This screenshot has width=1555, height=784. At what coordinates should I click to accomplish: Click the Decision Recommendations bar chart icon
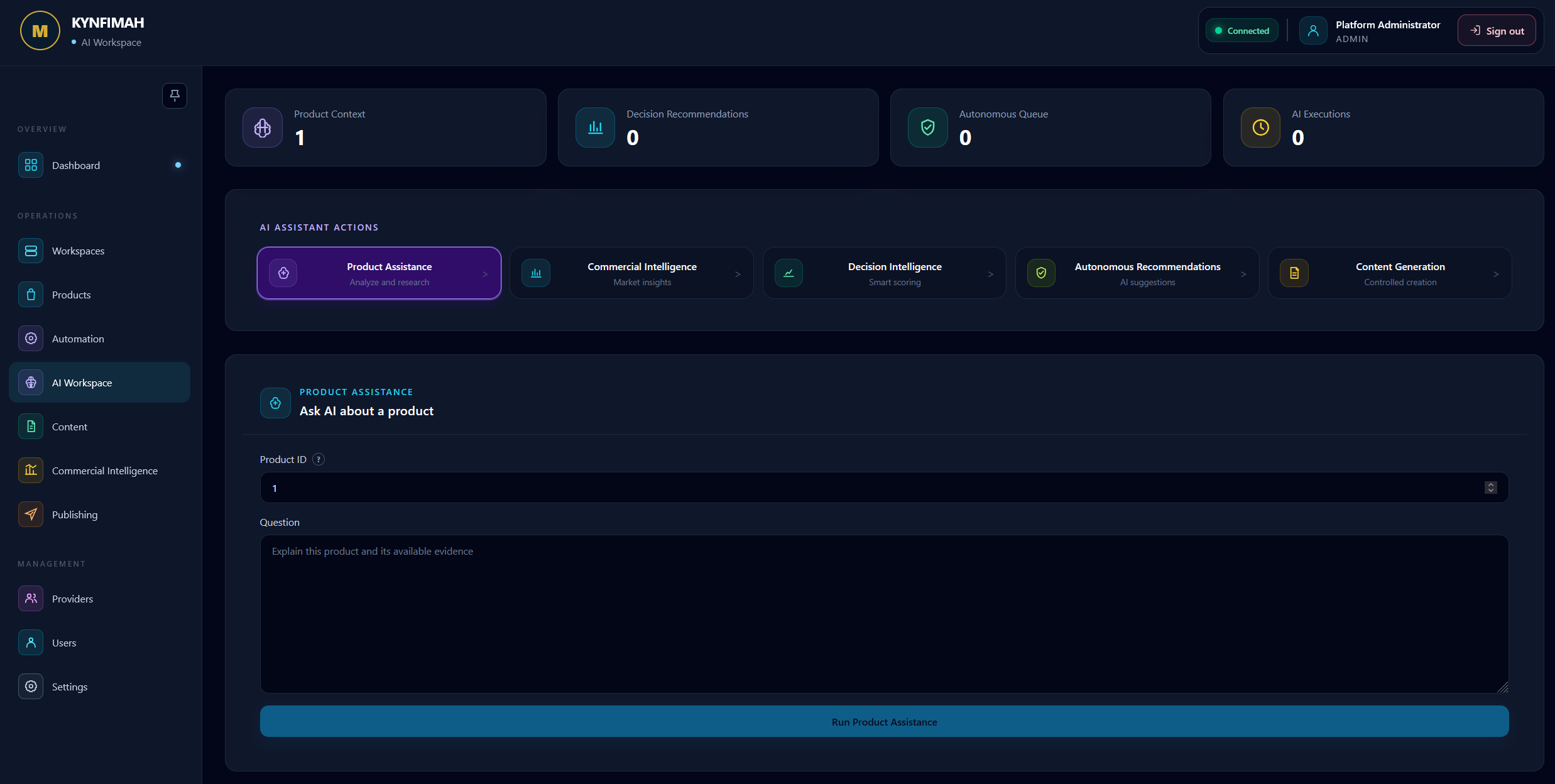coord(595,128)
